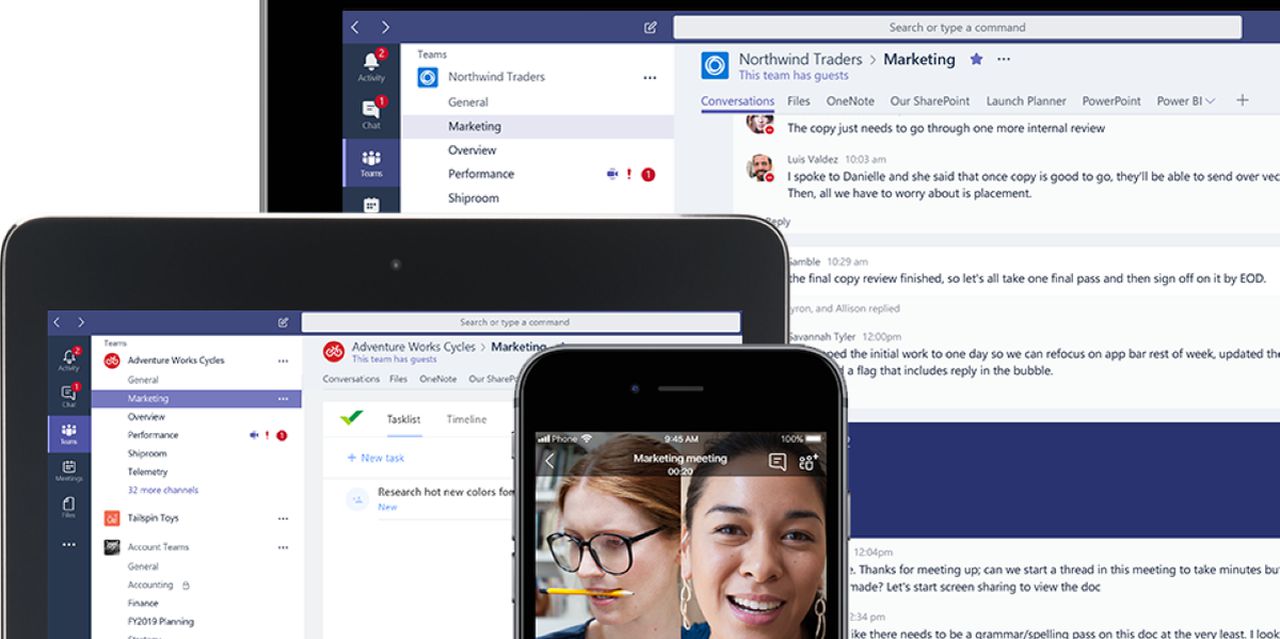Screen dimensions: 1280x639
Task: Open the ellipsis menu beside the Marketing header star
Action: coord(1004,59)
